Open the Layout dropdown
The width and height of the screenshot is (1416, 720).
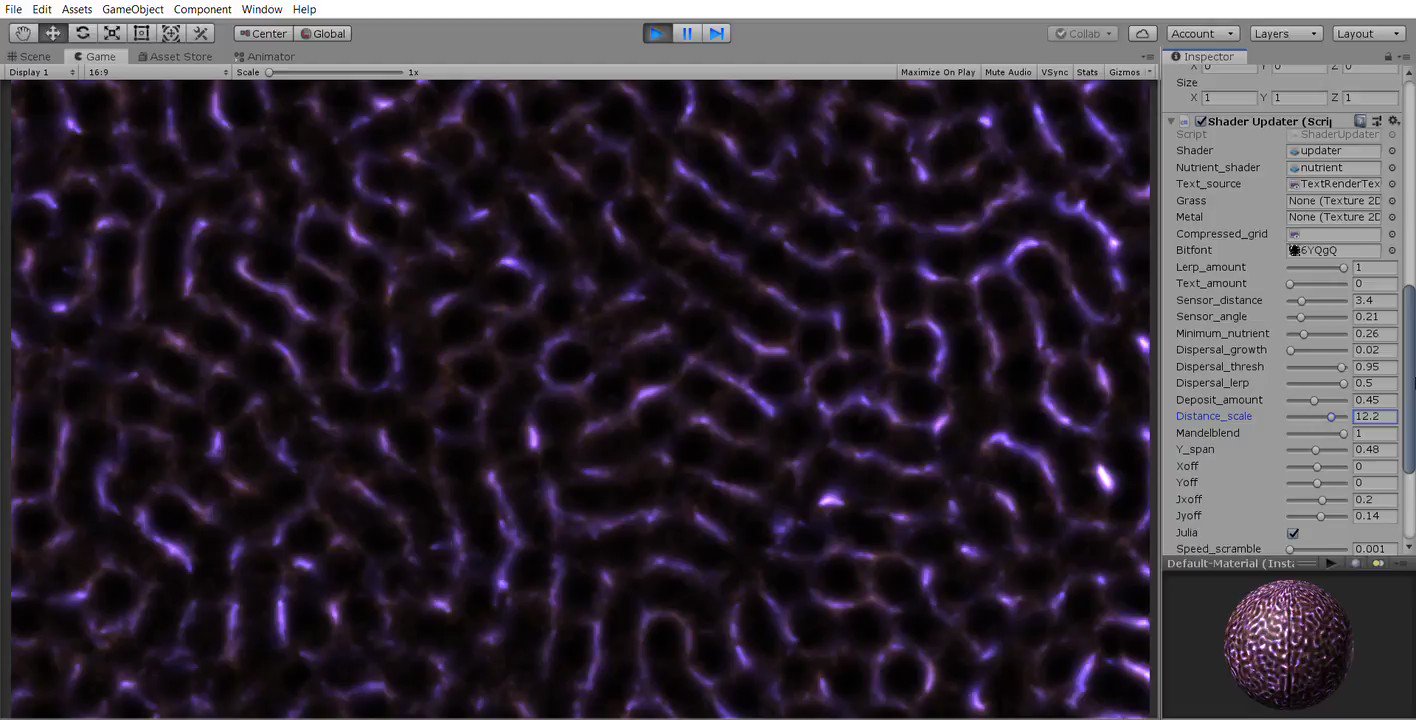point(1368,33)
